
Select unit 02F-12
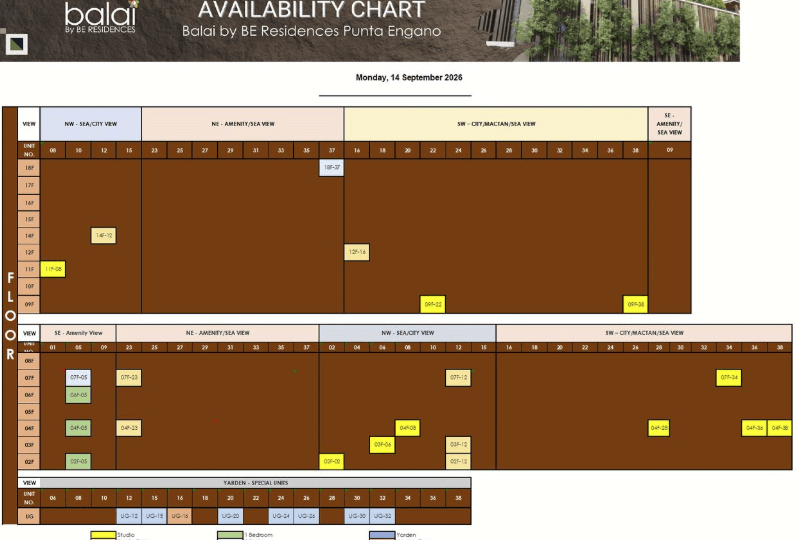[x=458, y=462]
